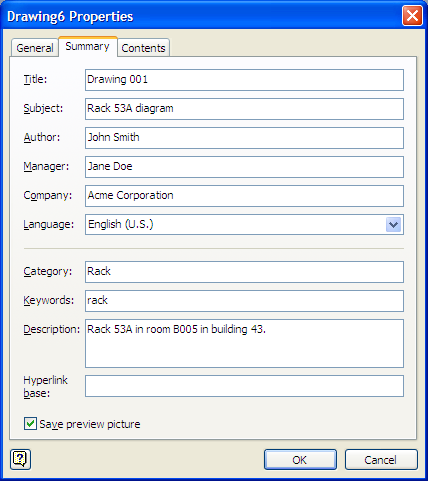Click the Company input box
This screenshot has height=481, width=428.
click(244, 196)
